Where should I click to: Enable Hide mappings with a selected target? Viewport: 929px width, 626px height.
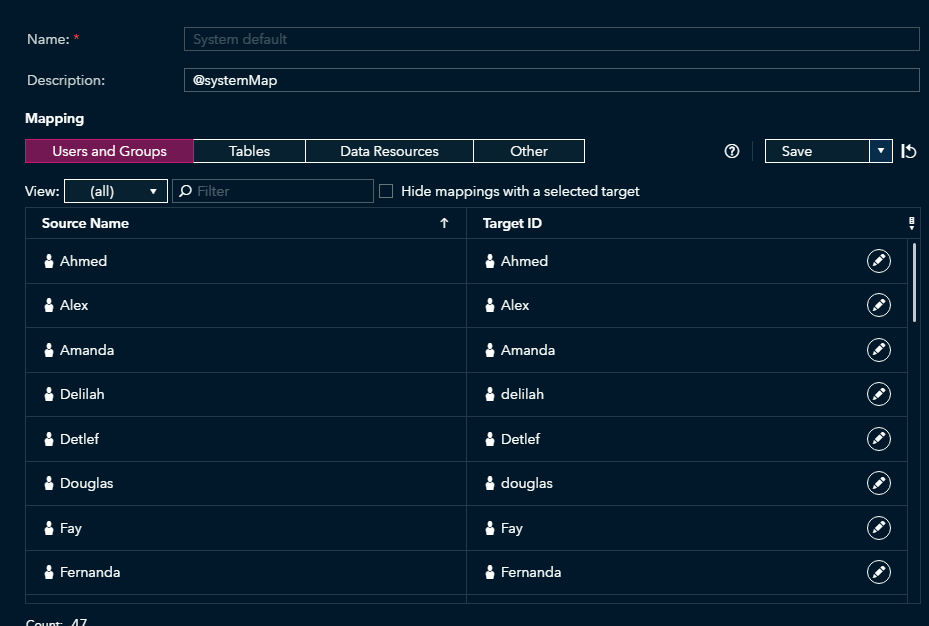pos(386,191)
